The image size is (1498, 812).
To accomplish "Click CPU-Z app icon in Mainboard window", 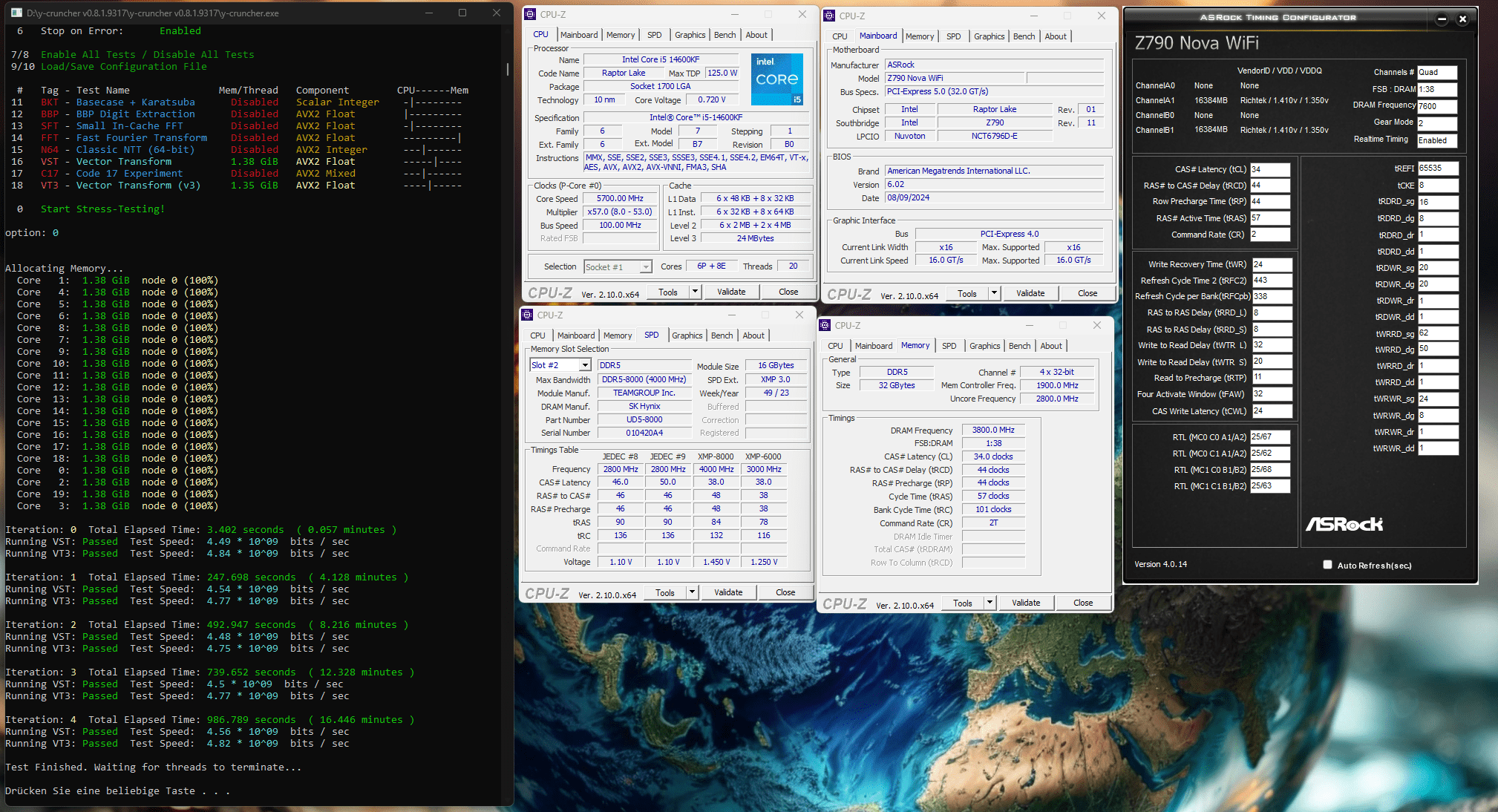I will 829,16.
